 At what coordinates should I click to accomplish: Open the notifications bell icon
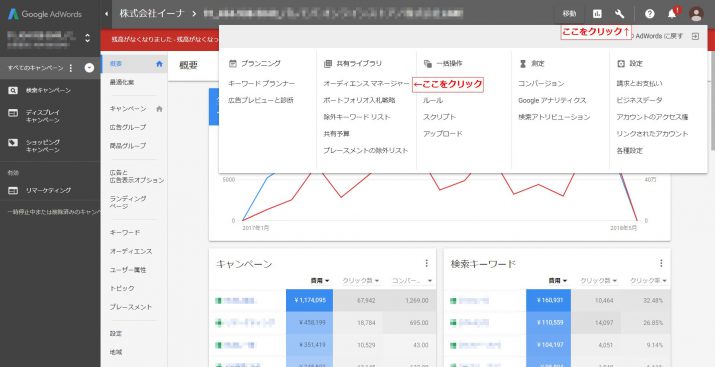coord(672,14)
